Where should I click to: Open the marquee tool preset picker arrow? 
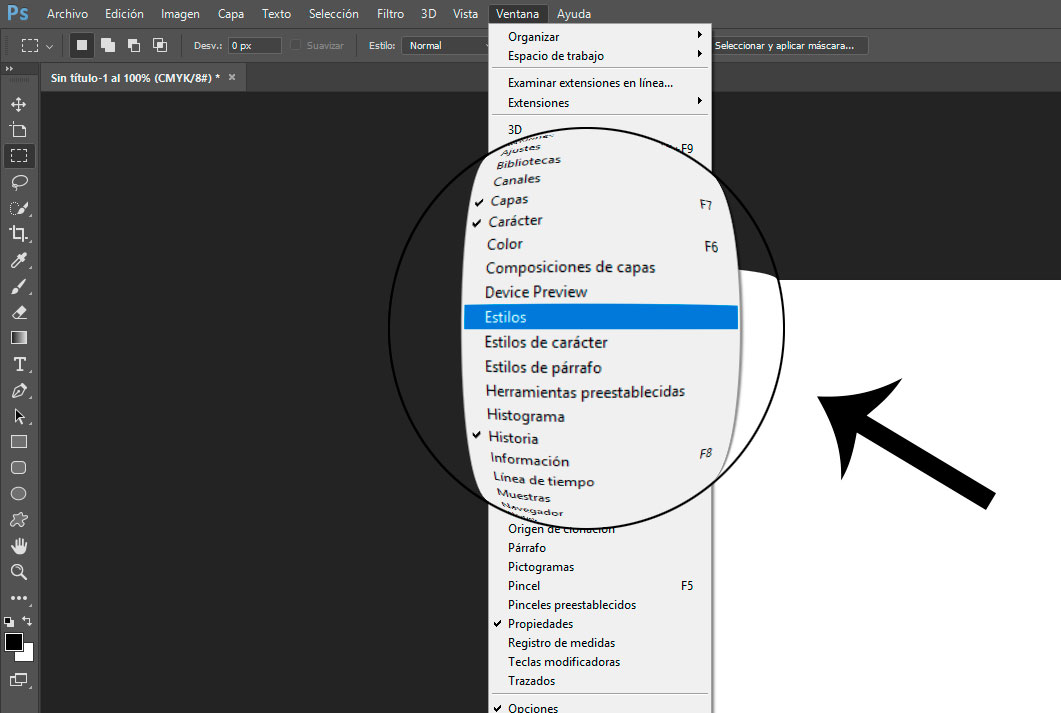49,46
